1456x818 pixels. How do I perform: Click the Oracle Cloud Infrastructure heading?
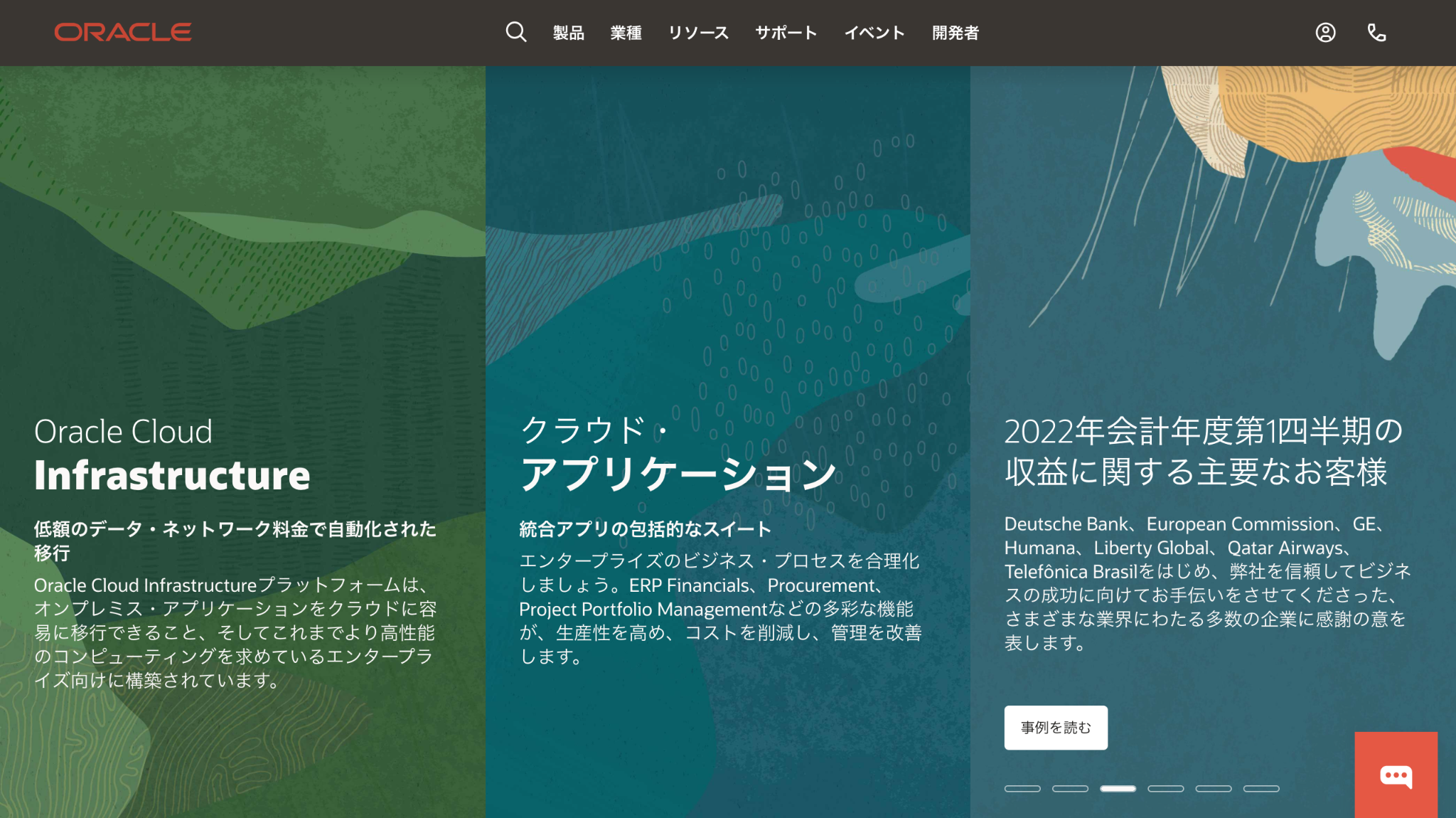click(172, 455)
